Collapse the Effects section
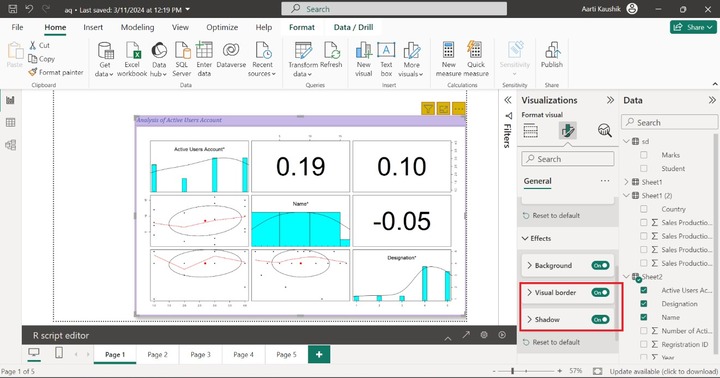Image resolution: width=720 pixels, height=378 pixels. click(x=525, y=238)
